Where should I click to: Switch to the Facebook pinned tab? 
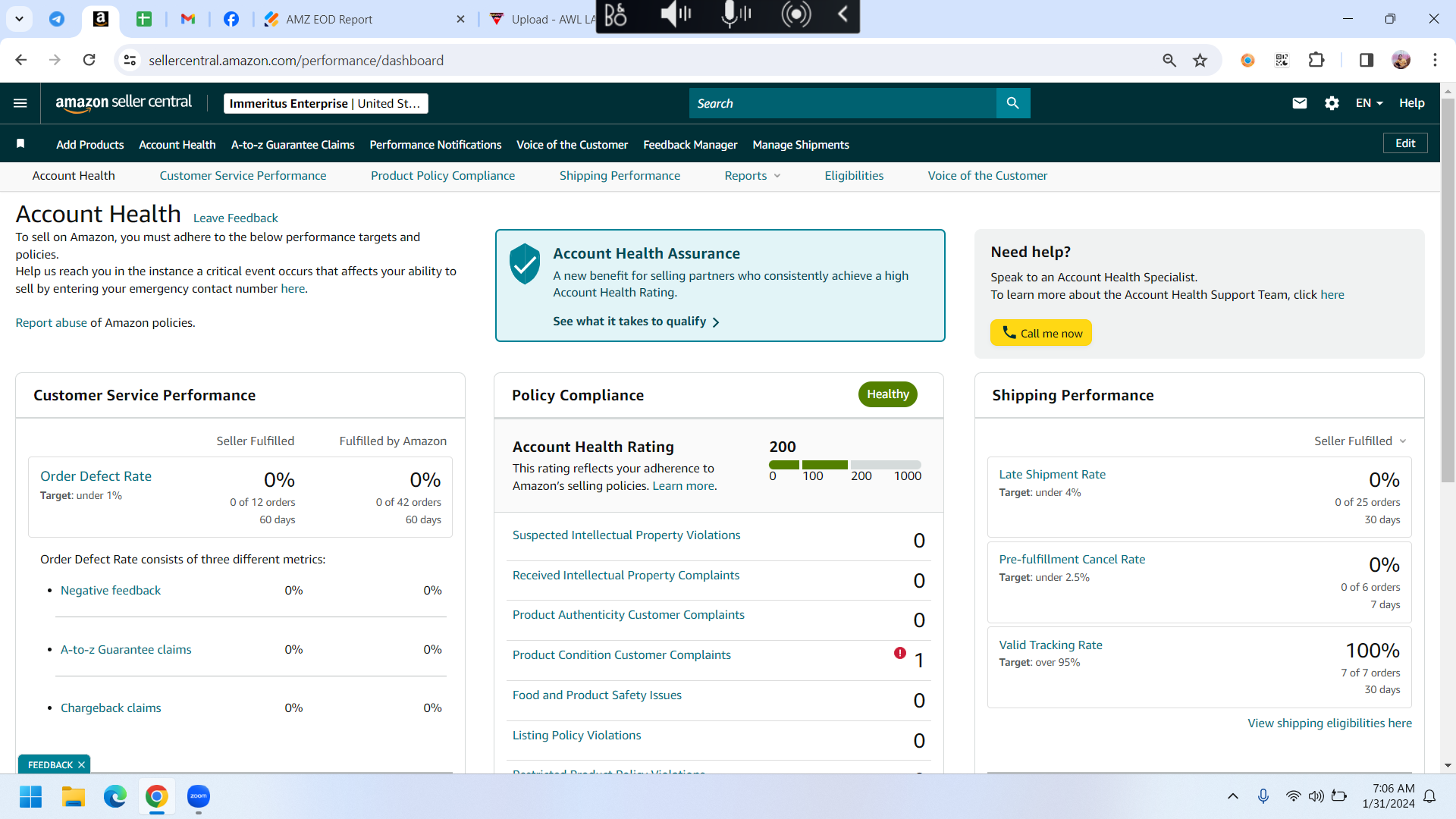coord(231,19)
